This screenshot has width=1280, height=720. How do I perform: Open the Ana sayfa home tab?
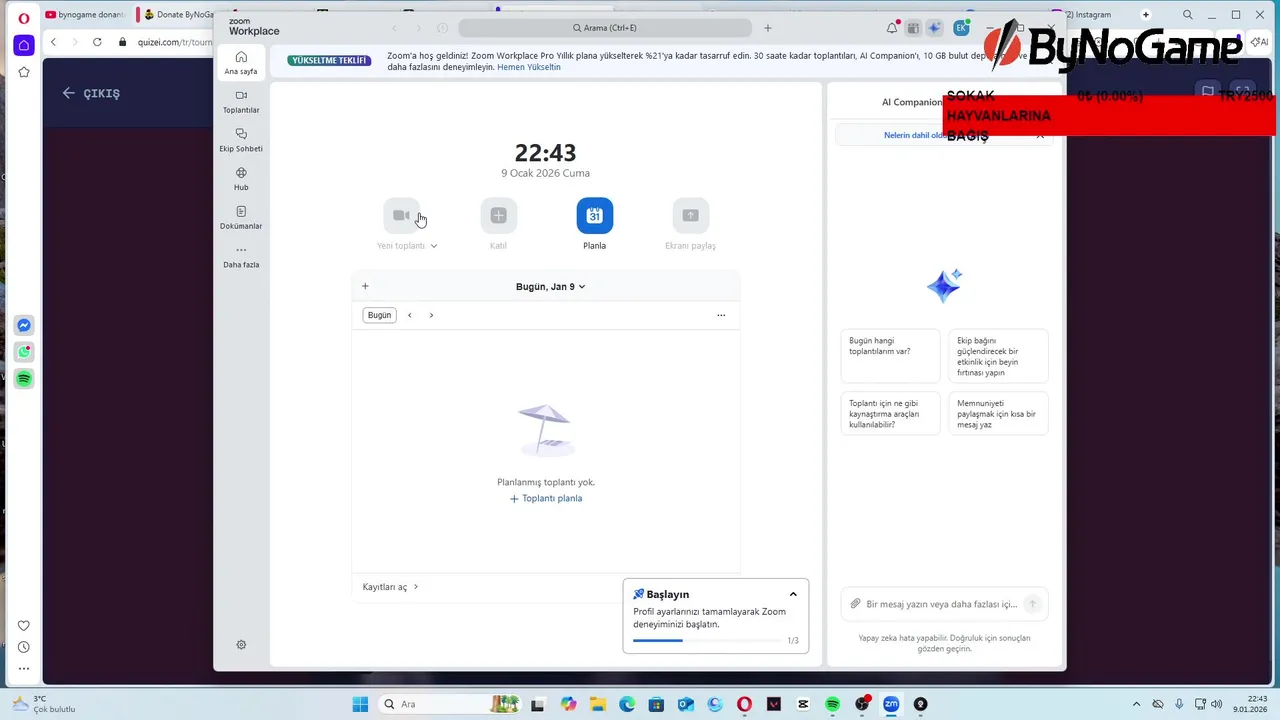241,63
